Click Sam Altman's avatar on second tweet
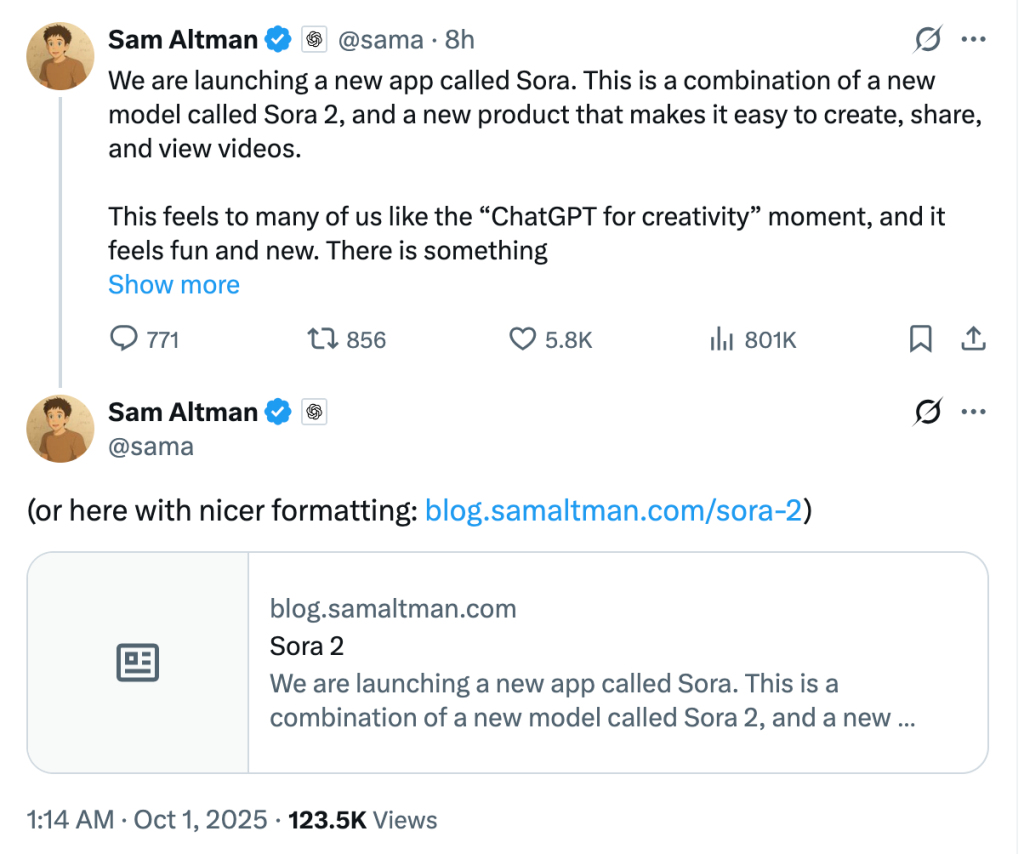Screen dimensions: 1024x854 click(x=60, y=428)
